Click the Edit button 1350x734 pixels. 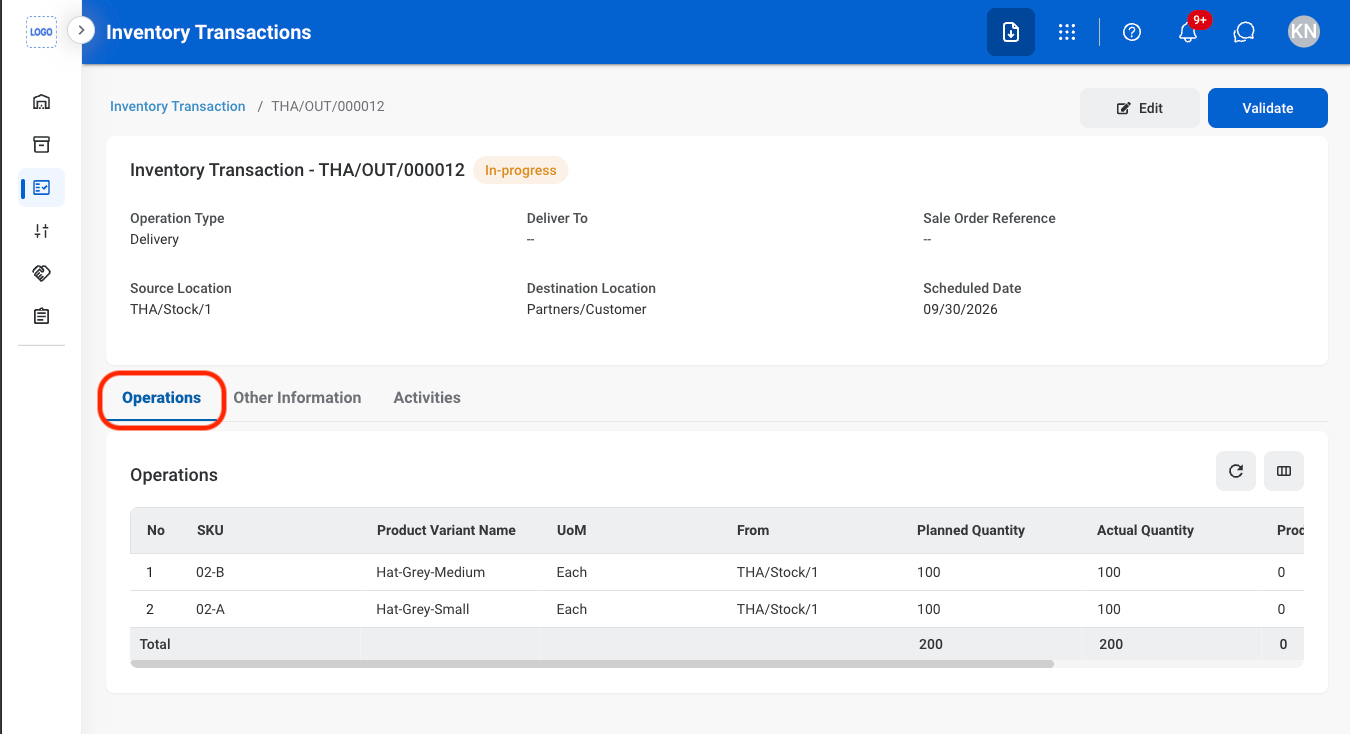pyautogui.click(x=1140, y=108)
